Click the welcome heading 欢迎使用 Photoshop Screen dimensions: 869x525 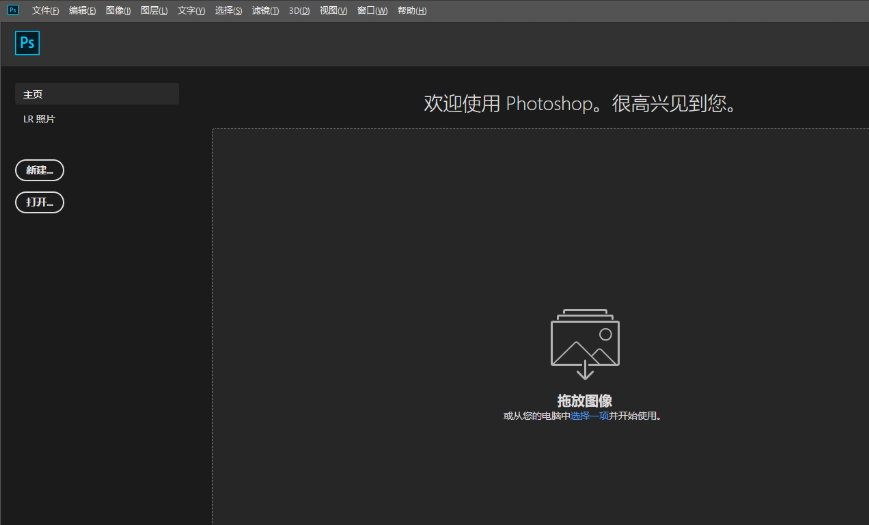point(580,104)
